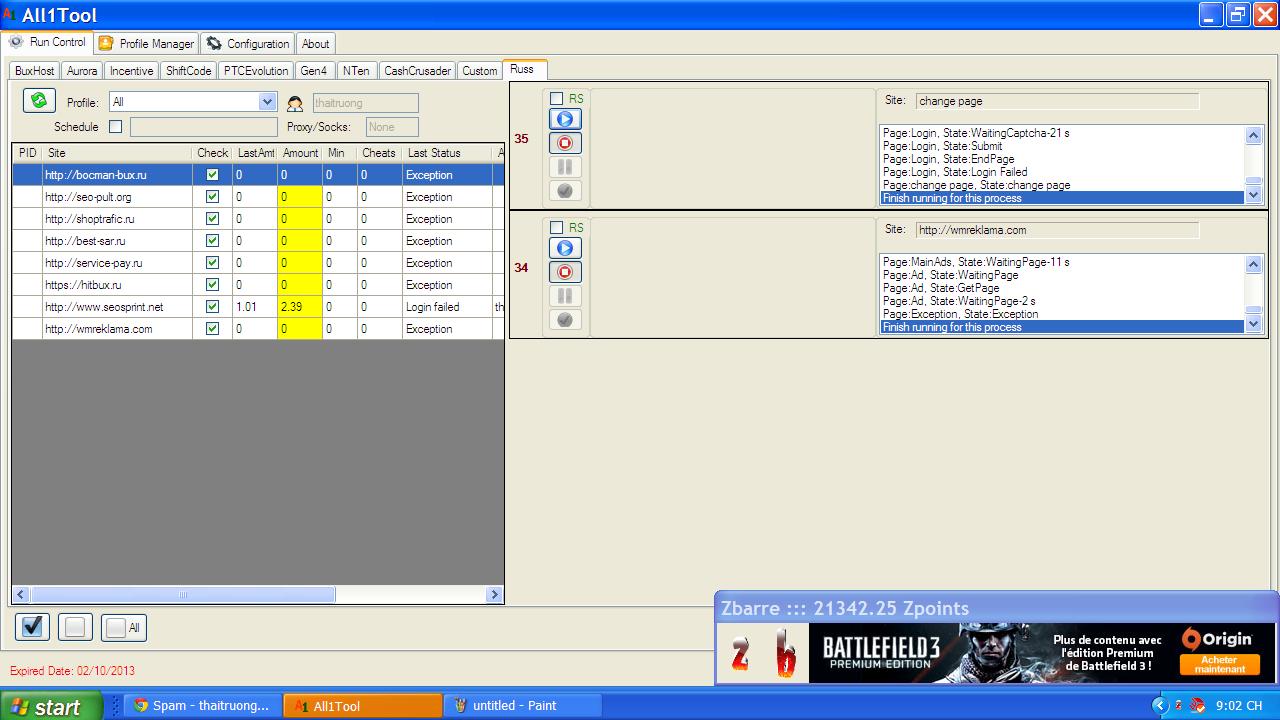The height and width of the screenshot is (720, 1280).
Task: Pause process 34
Action: (565, 296)
